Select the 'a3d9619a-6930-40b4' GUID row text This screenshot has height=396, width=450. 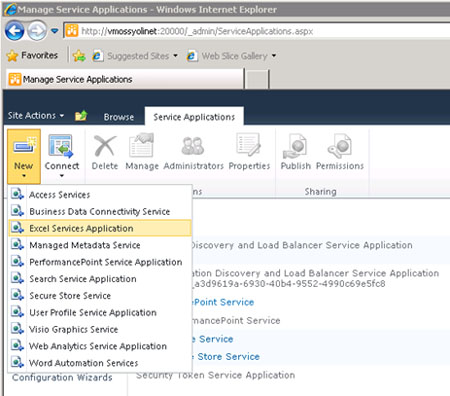coord(289,284)
